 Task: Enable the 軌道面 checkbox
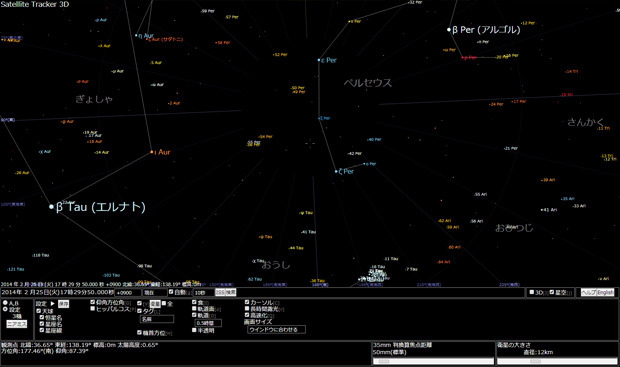194,308
